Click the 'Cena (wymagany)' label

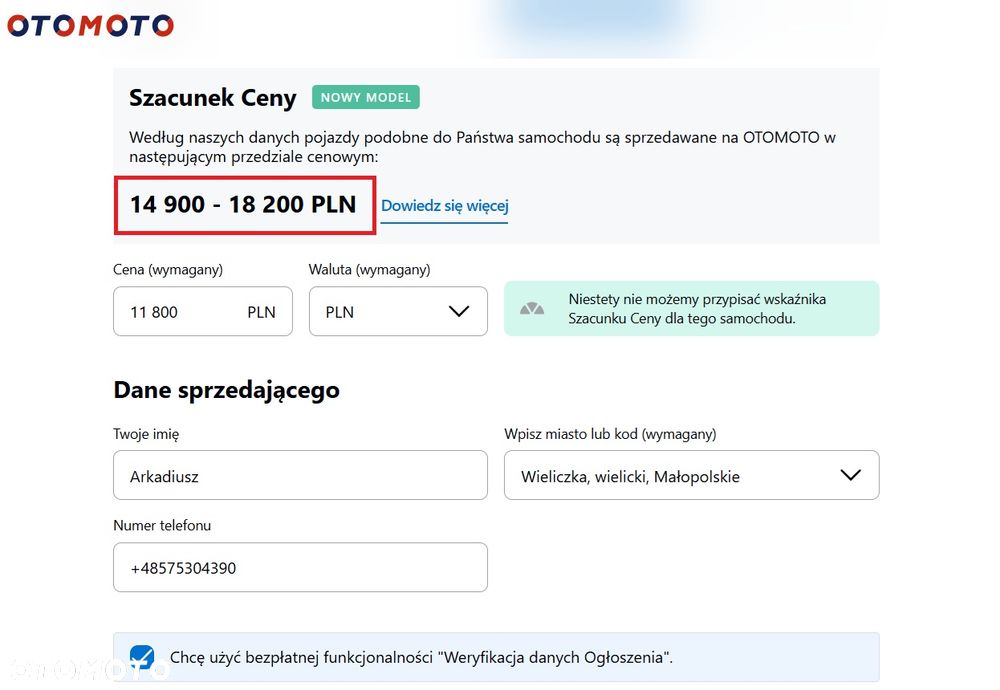coord(168,269)
